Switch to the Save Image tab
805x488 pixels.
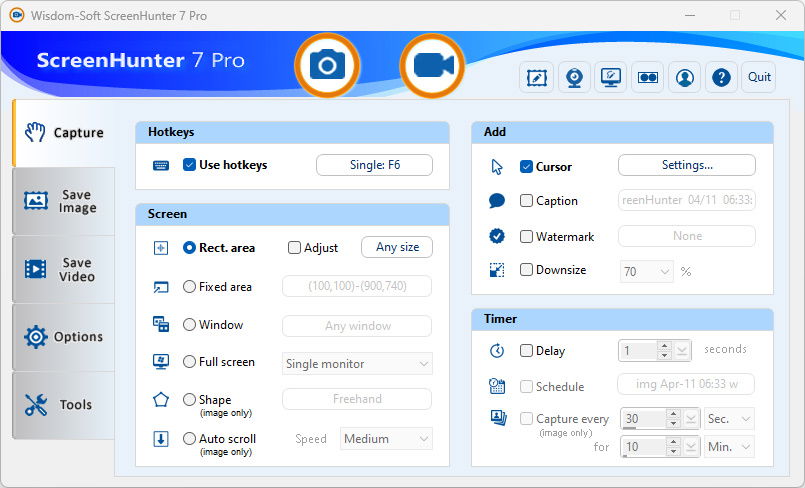[x=64, y=201]
